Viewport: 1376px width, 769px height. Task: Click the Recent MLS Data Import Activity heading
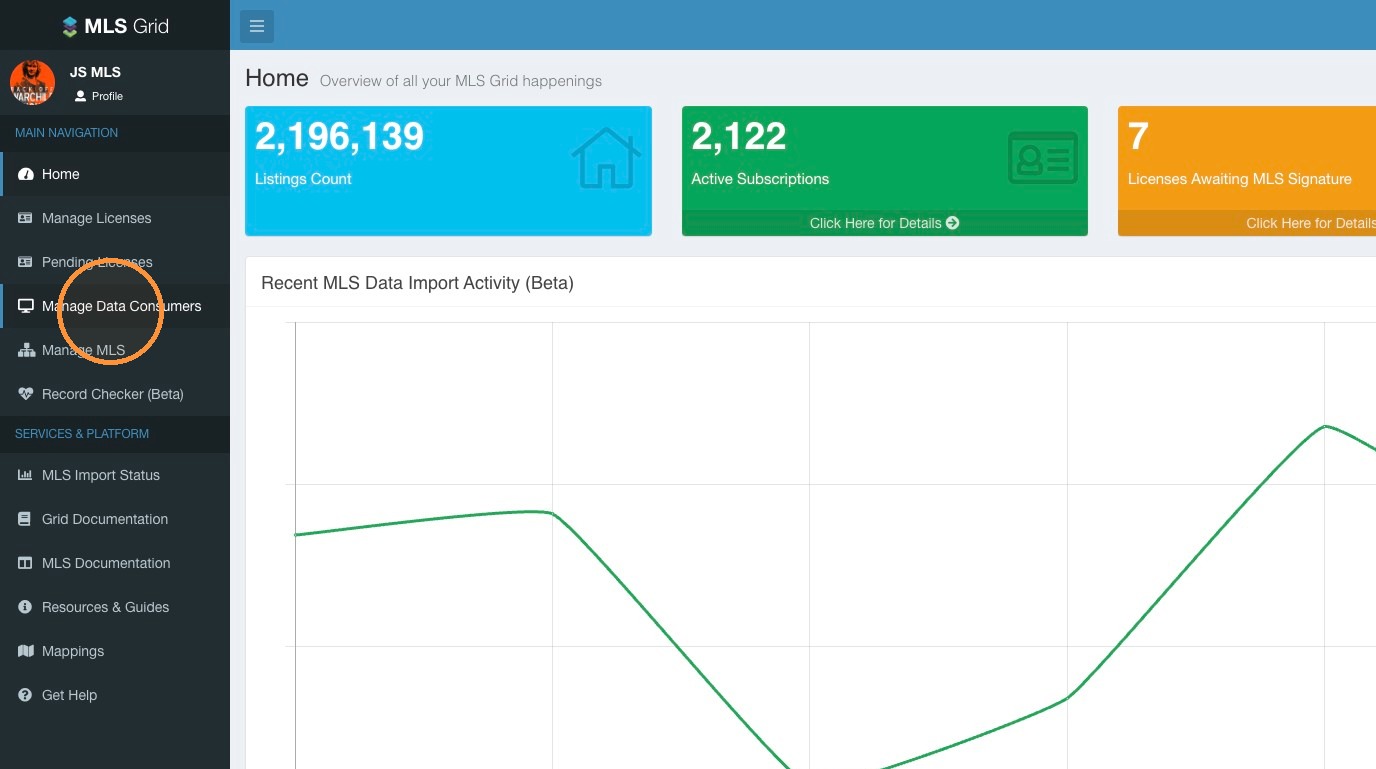tap(417, 283)
